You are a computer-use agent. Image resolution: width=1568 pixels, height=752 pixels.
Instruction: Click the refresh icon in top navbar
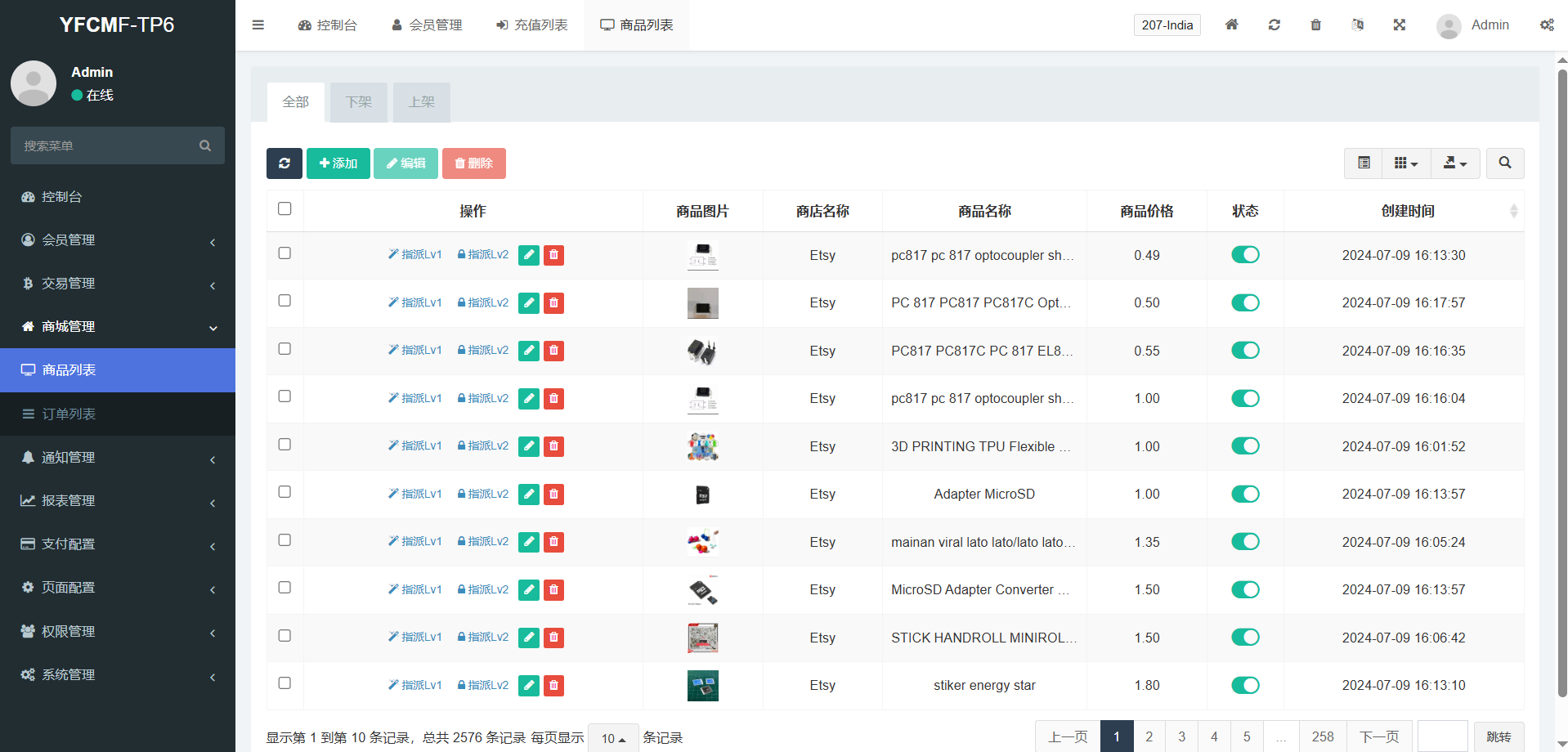1274,25
